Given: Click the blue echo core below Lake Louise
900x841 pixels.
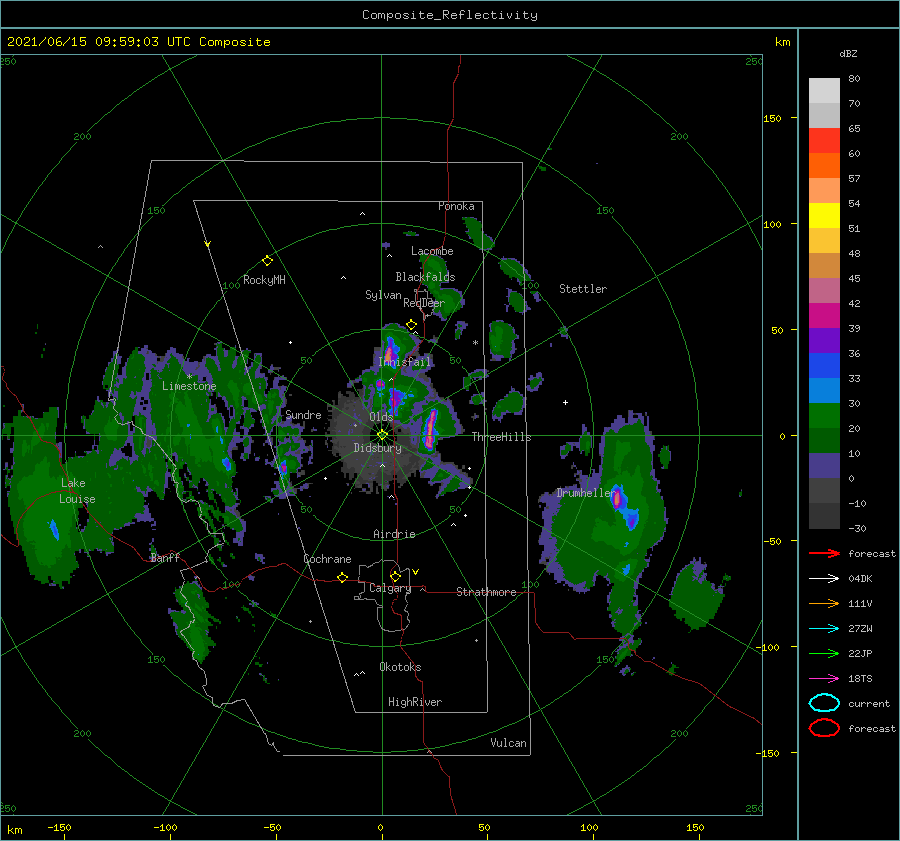Looking at the screenshot, I should click(x=54, y=529).
